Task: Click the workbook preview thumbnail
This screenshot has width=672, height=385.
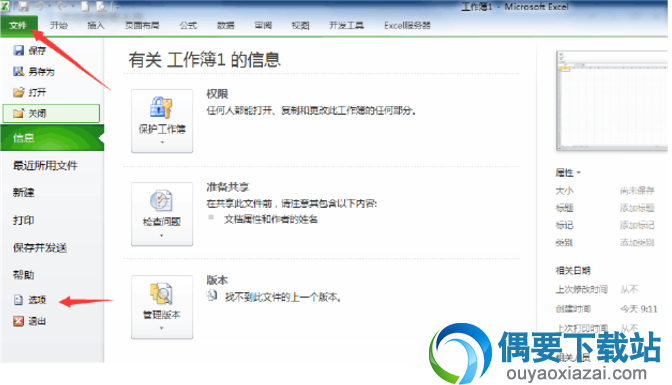Action: pyautogui.click(x=612, y=101)
